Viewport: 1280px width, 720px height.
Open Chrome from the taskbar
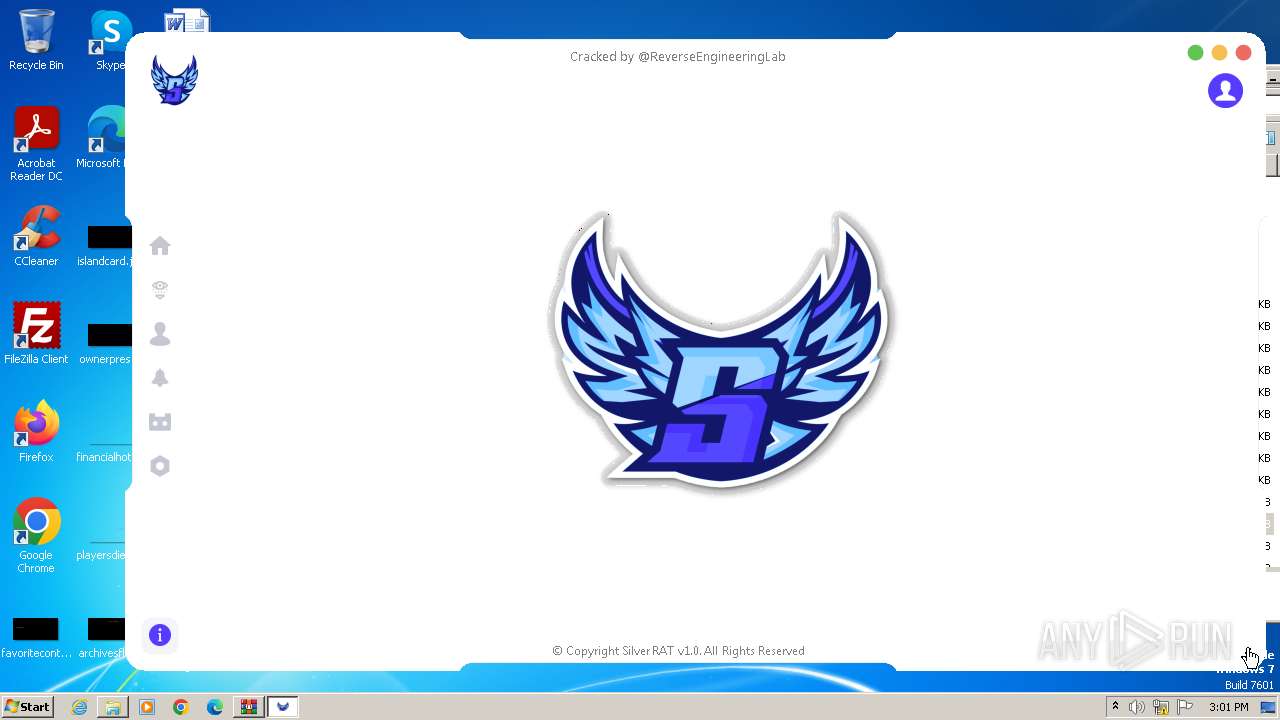pos(181,707)
